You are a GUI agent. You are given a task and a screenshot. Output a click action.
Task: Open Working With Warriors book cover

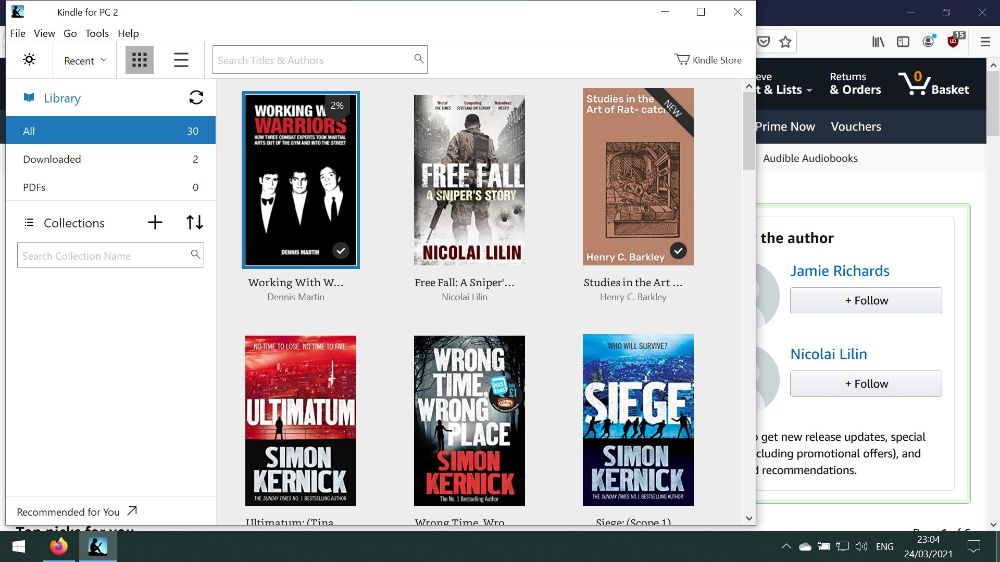point(300,179)
